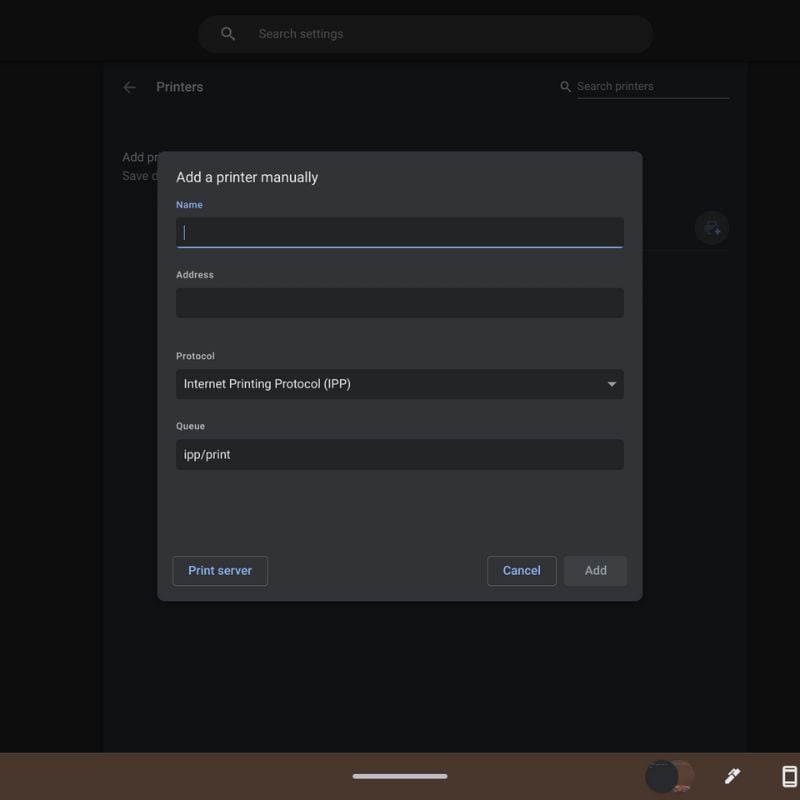Click the Search printers magnifier icon
This screenshot has height=800, width=800.
(565, 87)
